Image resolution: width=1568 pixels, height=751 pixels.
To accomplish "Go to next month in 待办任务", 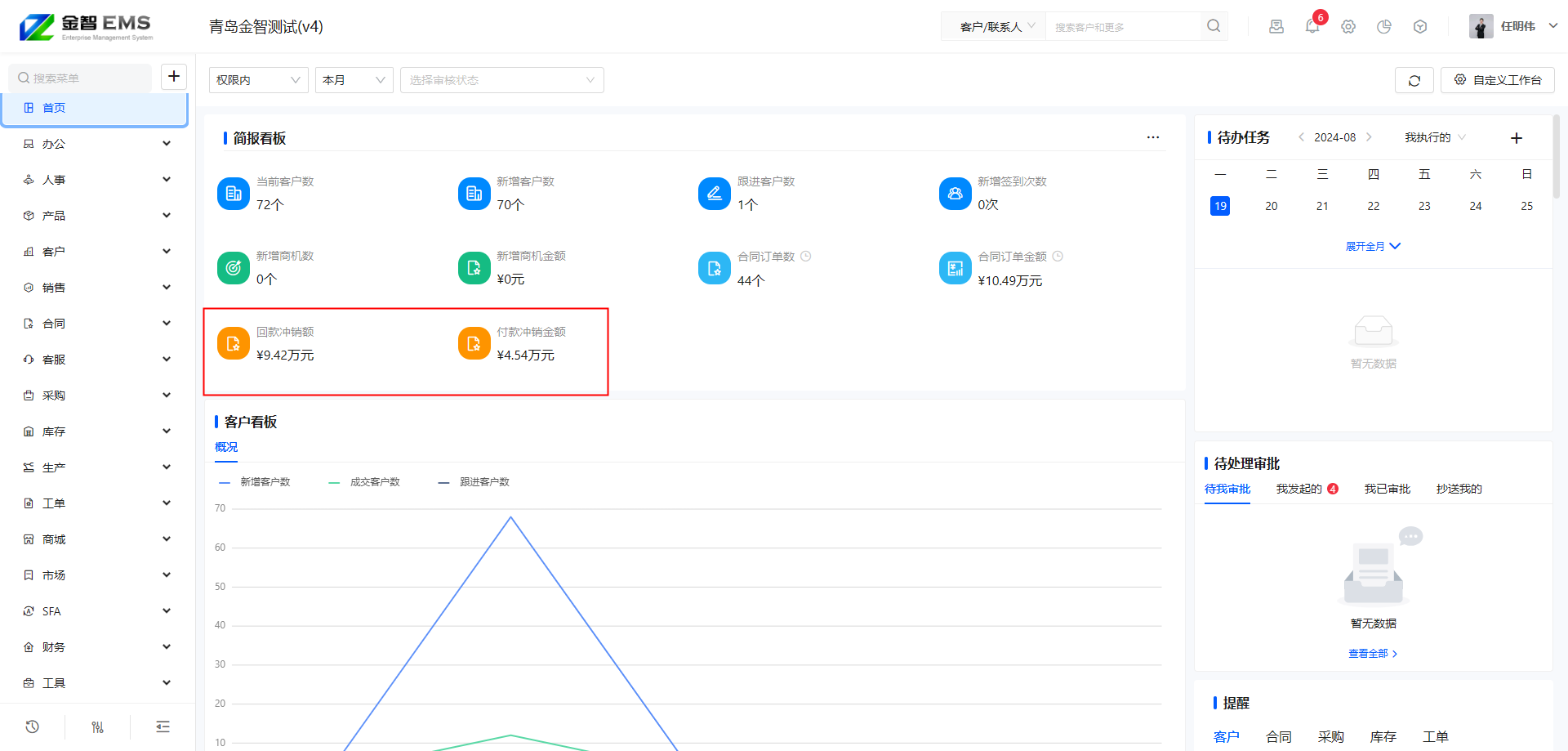I will pos(1370,137).
